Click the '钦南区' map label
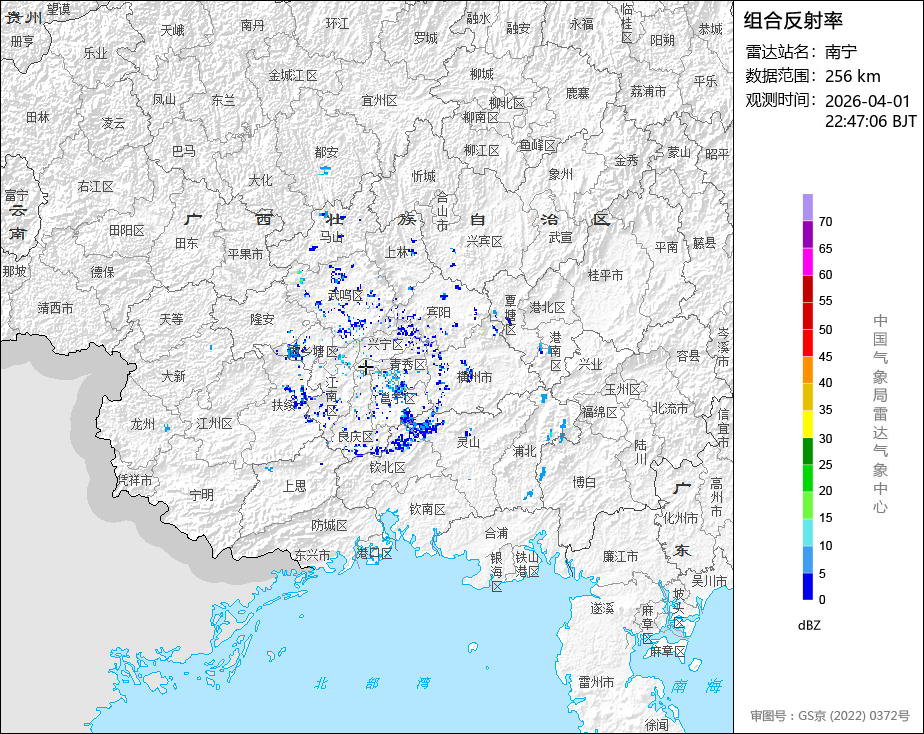The image size is (924, 734). coord(428,509)
